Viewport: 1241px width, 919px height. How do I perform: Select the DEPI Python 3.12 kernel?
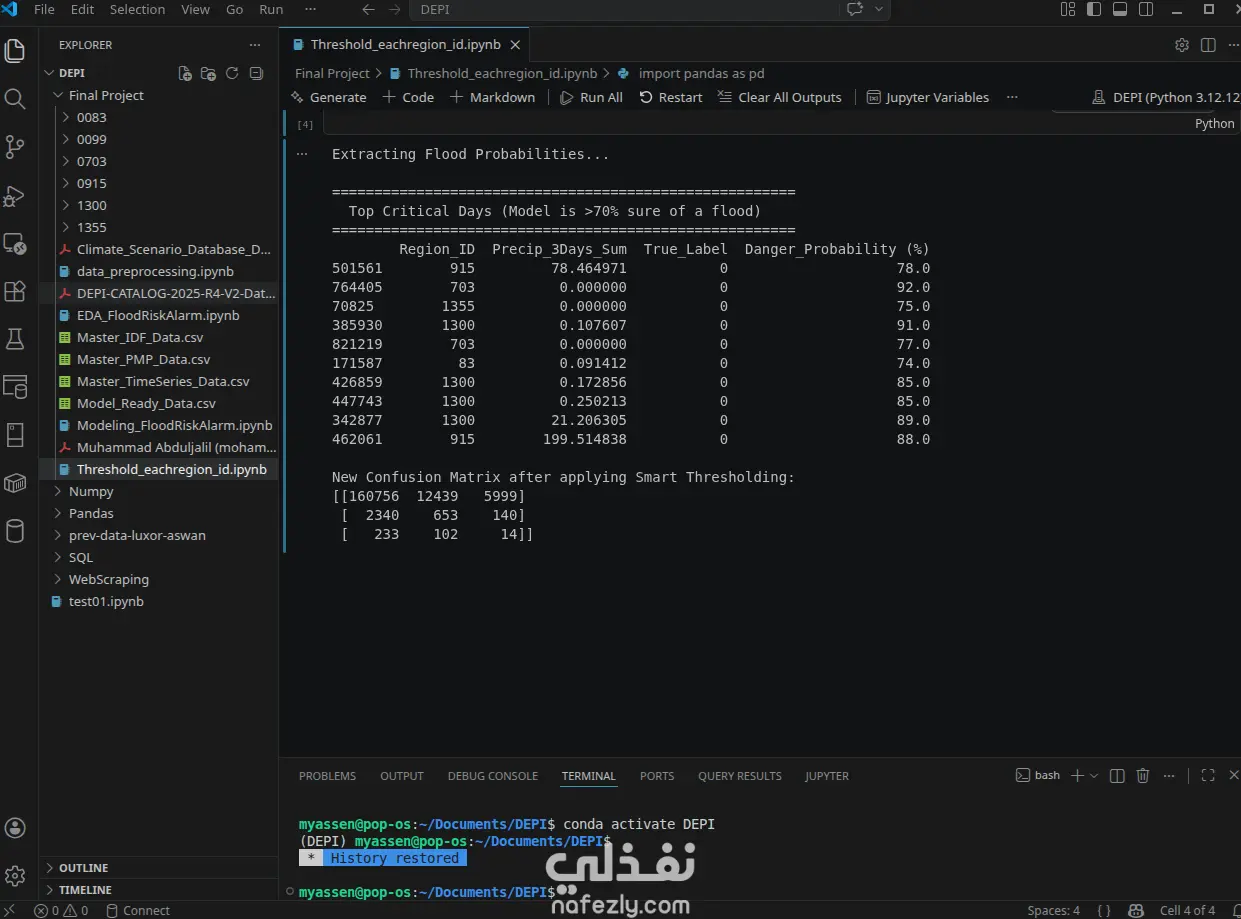click(x=1166, y=97)
